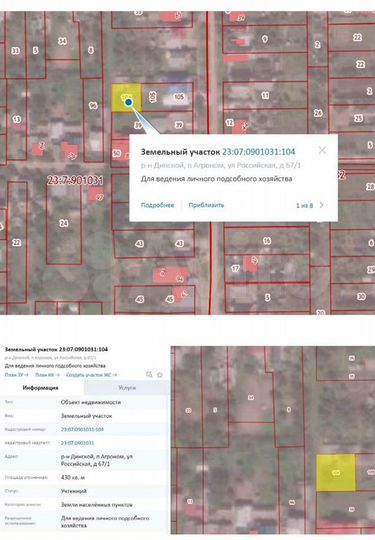Switch to the 'Информация' tab

[x=41, y=388]
